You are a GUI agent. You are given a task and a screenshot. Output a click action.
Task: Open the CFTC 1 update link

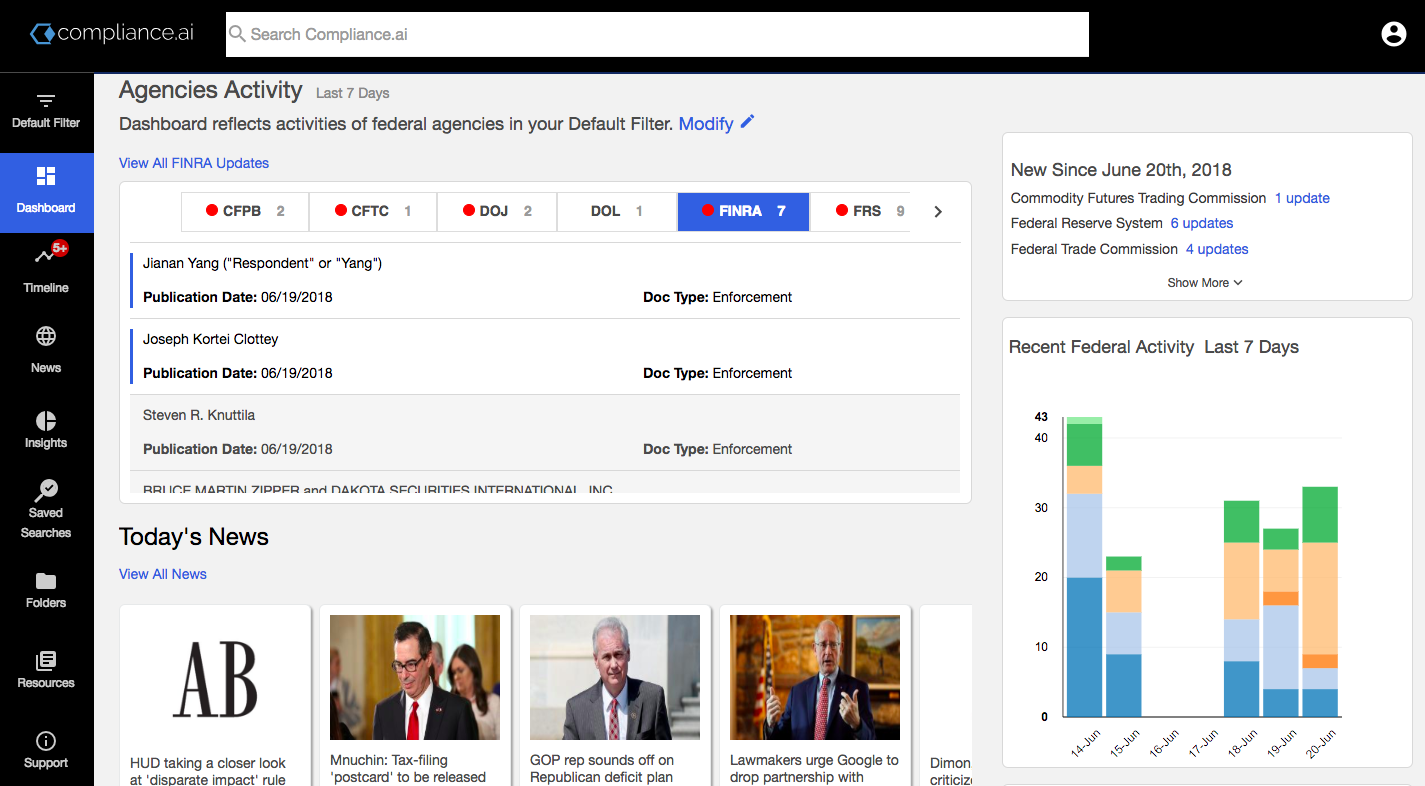[x=1302, y=198]
